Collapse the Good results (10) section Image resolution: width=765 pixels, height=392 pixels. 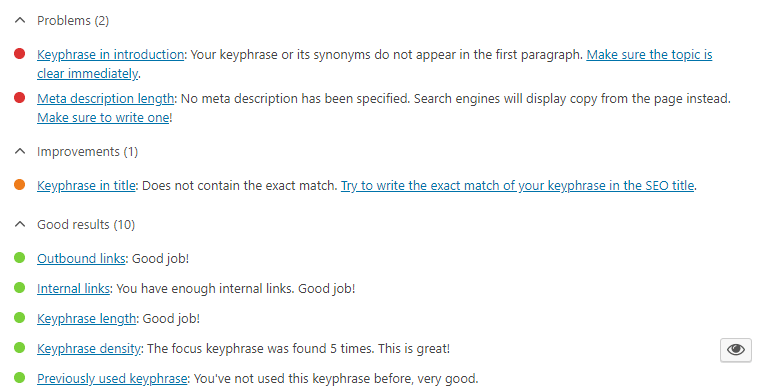[75, 225]
